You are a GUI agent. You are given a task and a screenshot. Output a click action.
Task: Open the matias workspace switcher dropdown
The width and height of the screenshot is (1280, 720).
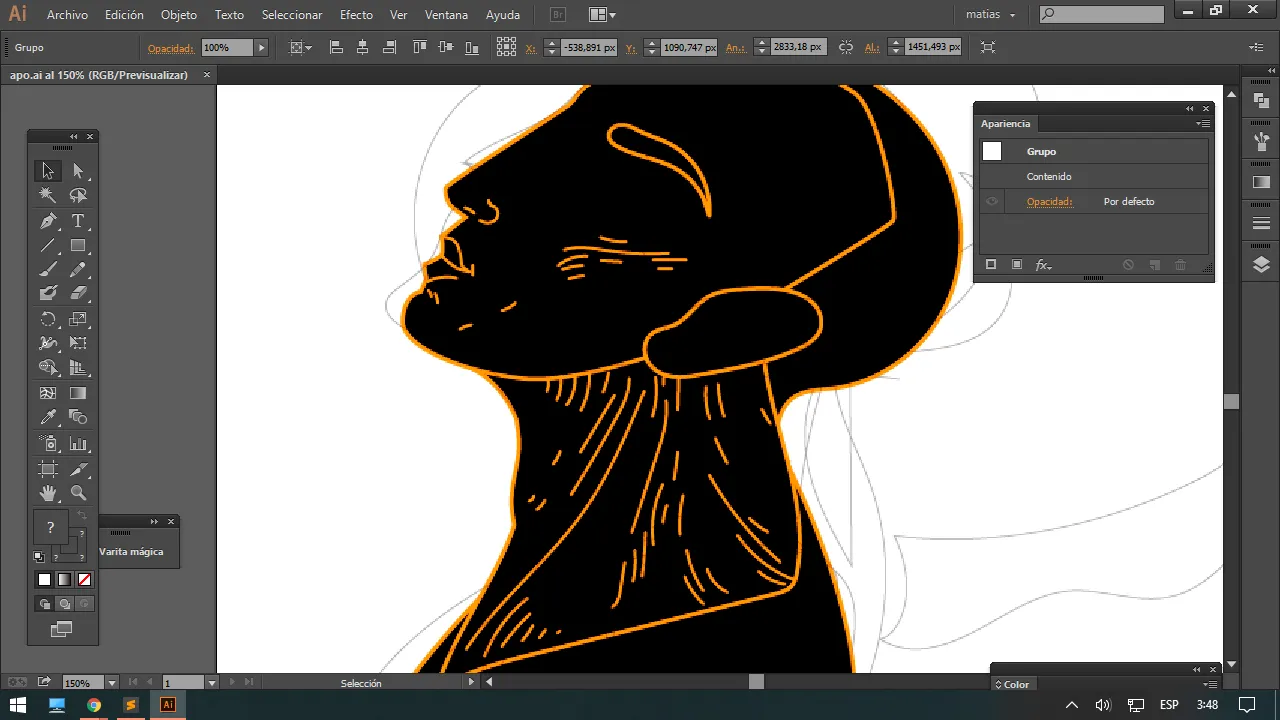(990, 15)
